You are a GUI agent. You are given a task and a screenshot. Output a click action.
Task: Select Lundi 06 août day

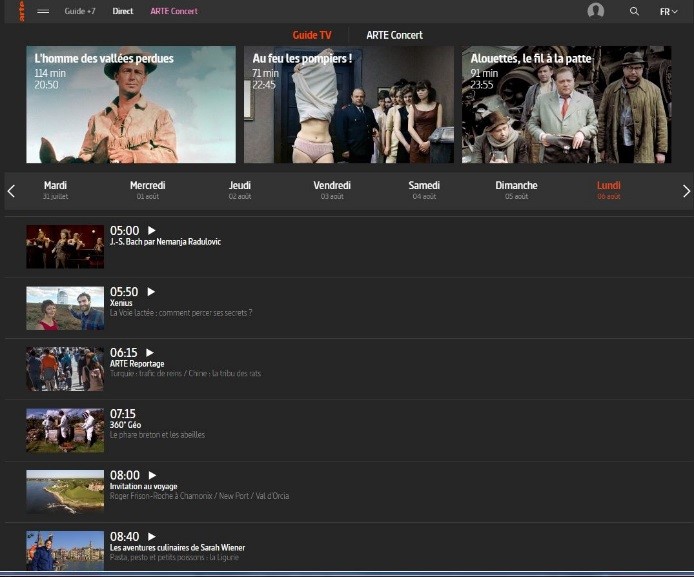coord(609,190)
